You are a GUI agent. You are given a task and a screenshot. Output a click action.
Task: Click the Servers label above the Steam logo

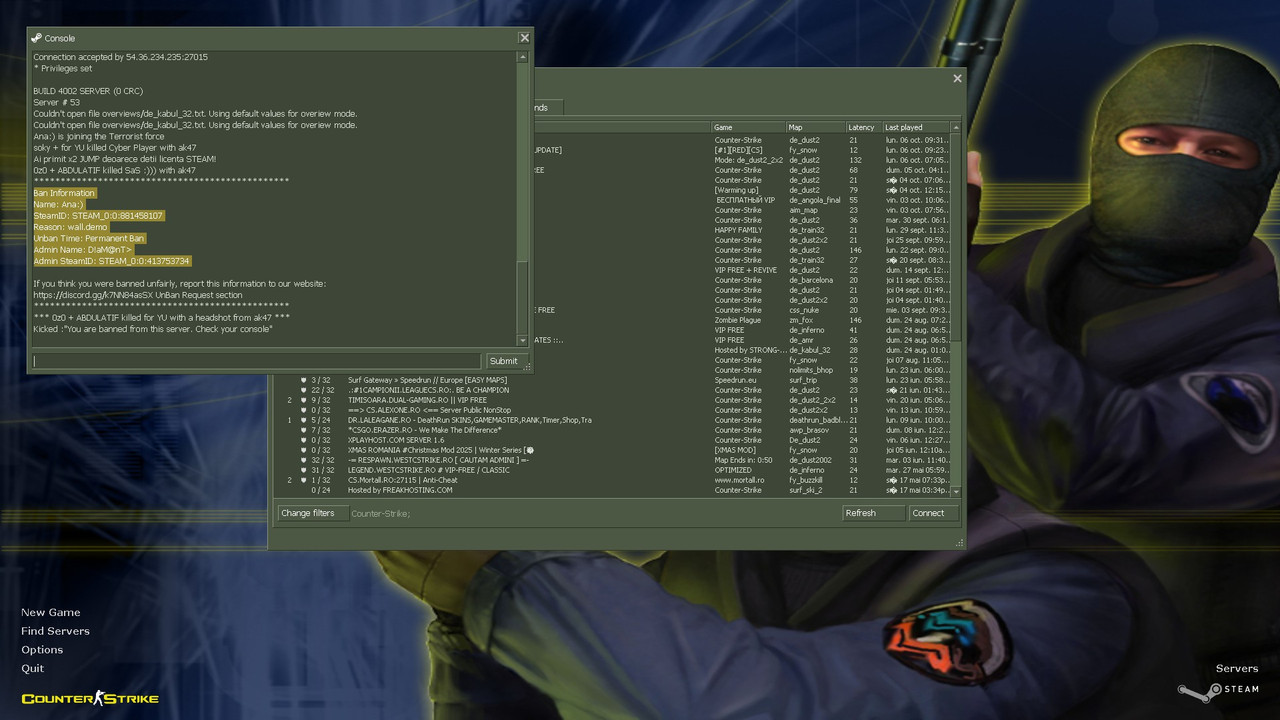pyautogui.click(x=1237, y=668)
